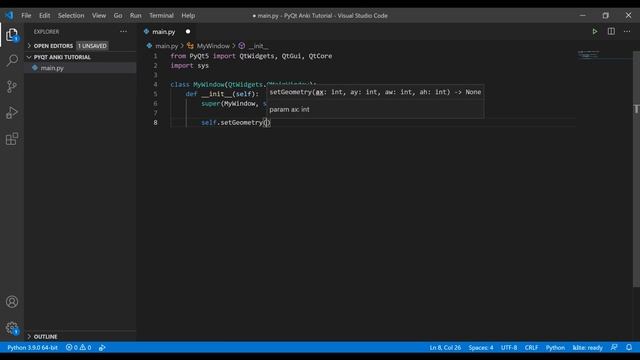This screenshot has height=360, width=640.
Task: Select Python 3.9.0 64-bit interpreter
Action: pyautogui.click(x=32, y=348)
